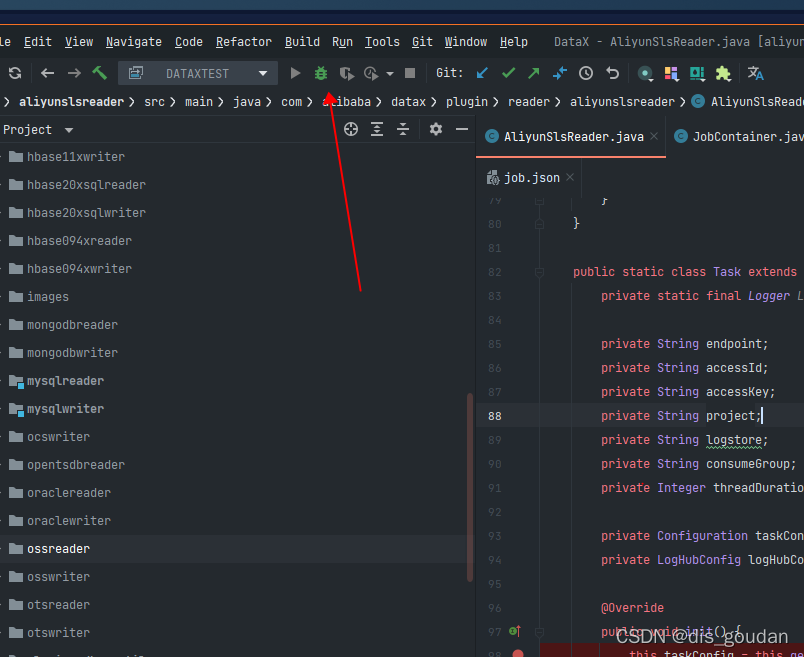The image size is (804, 657).
Task: Run DATAXTEST with the play button
Action: [x=295, y=73]
